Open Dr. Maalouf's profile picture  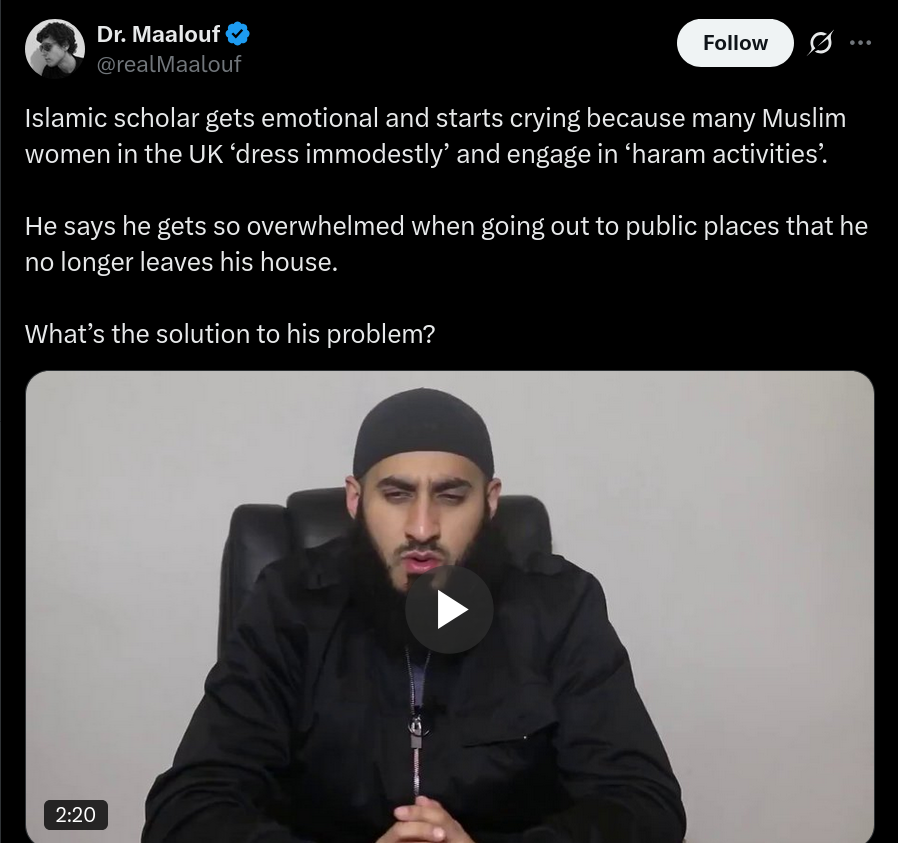[x=54, y=49]
